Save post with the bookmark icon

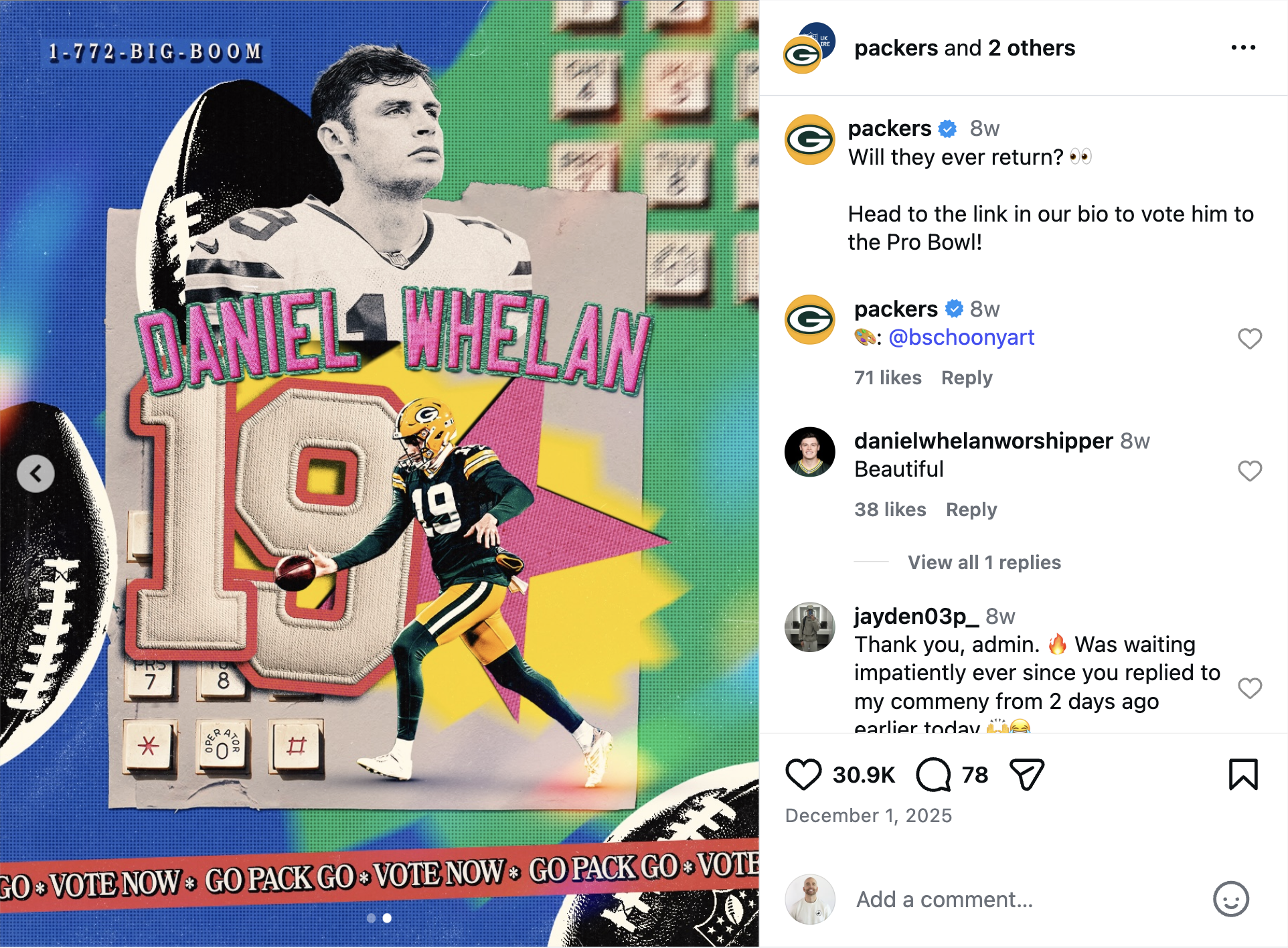pos(1243,775)
